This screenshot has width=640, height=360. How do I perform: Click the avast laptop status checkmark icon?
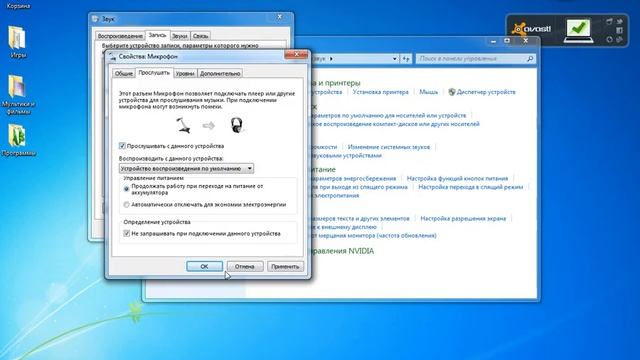(578, 30)
